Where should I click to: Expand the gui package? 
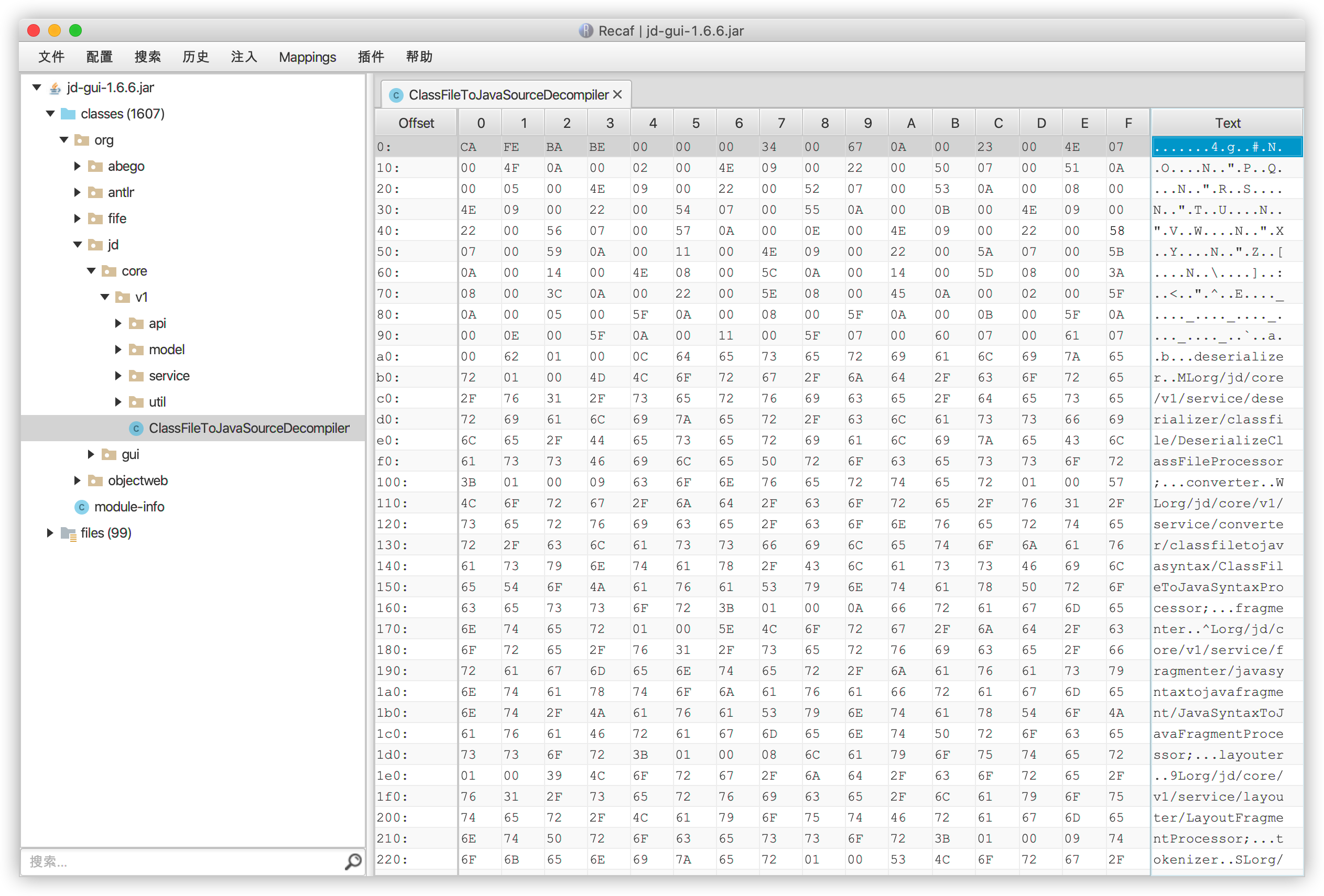click(91, 455)
